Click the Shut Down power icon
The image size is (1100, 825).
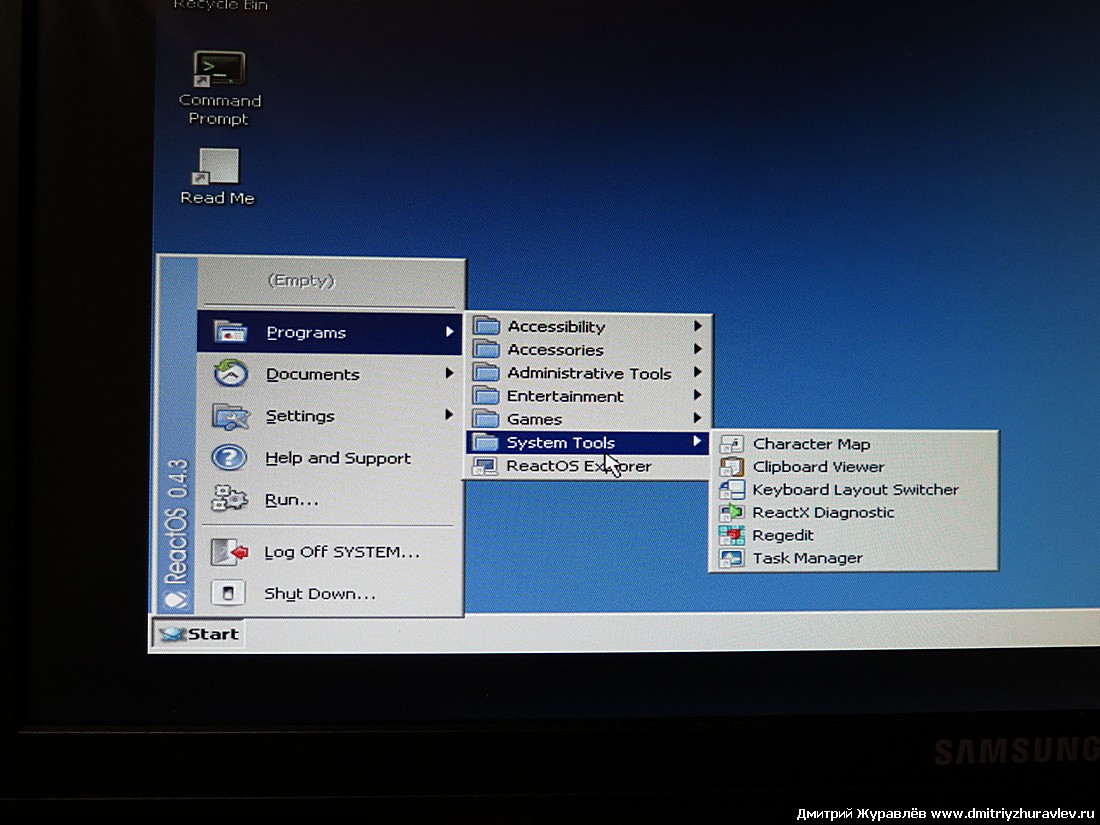[228, 593]
